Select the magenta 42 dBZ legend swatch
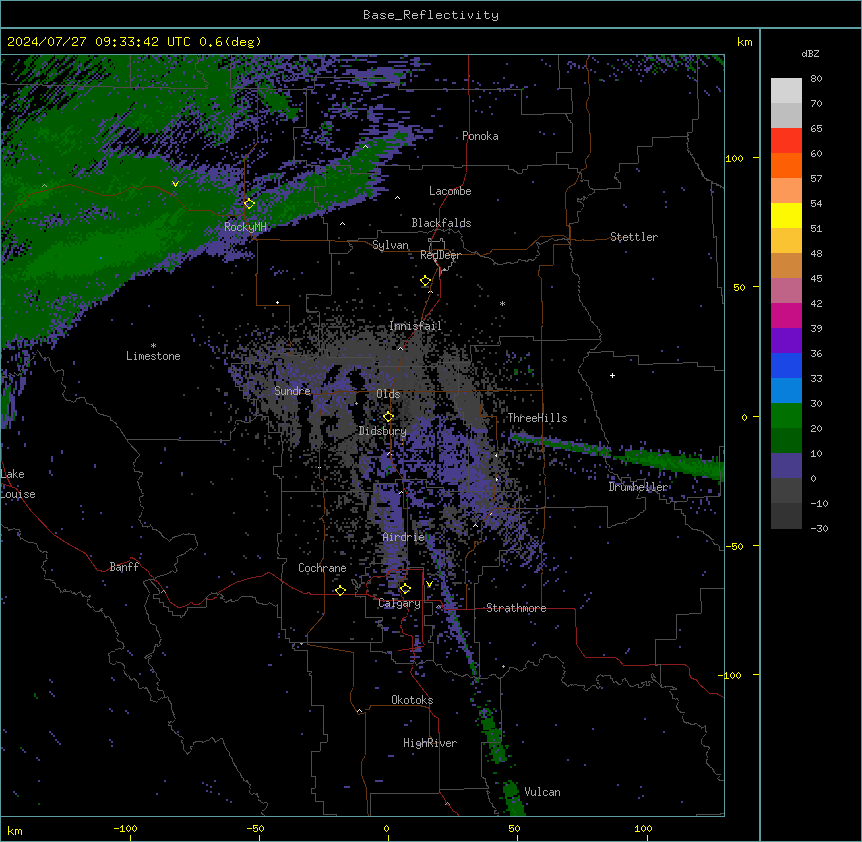862x842 pixels. point(786,315)
